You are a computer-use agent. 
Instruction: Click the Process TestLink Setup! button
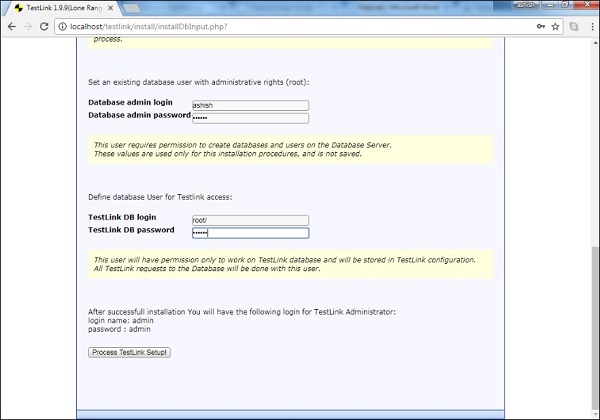tap(129, 352)
